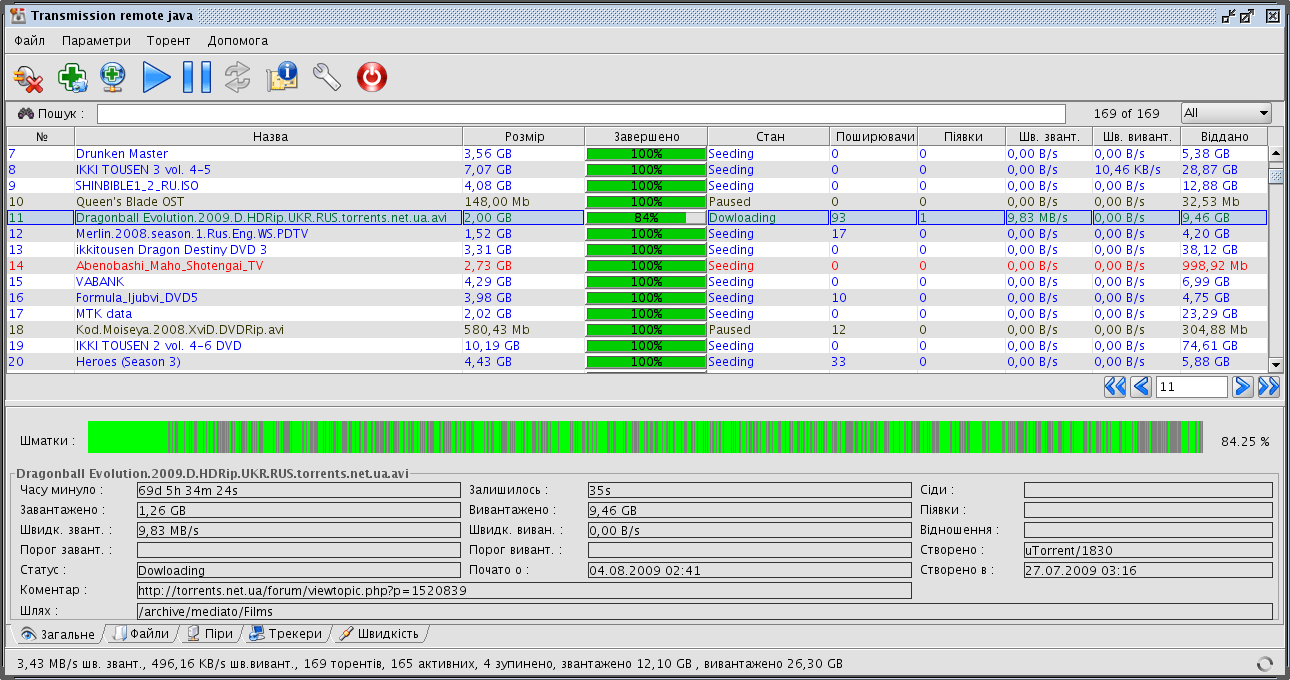Open the All filter dropdown
The width and height of the screenshot is (1290, 680).
(x=1225, y=113)
